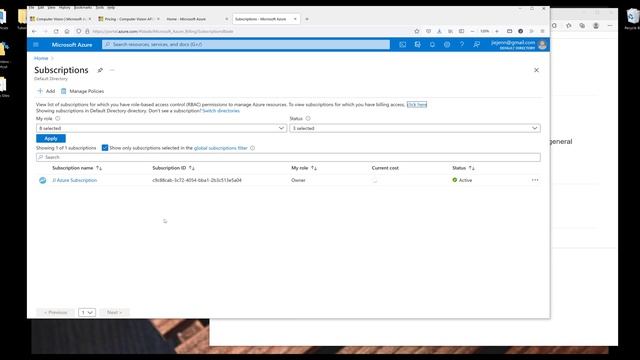
Task: Open Directories and subscriptions filter icon
Action: pyautogui.click(x=417, y=44)
